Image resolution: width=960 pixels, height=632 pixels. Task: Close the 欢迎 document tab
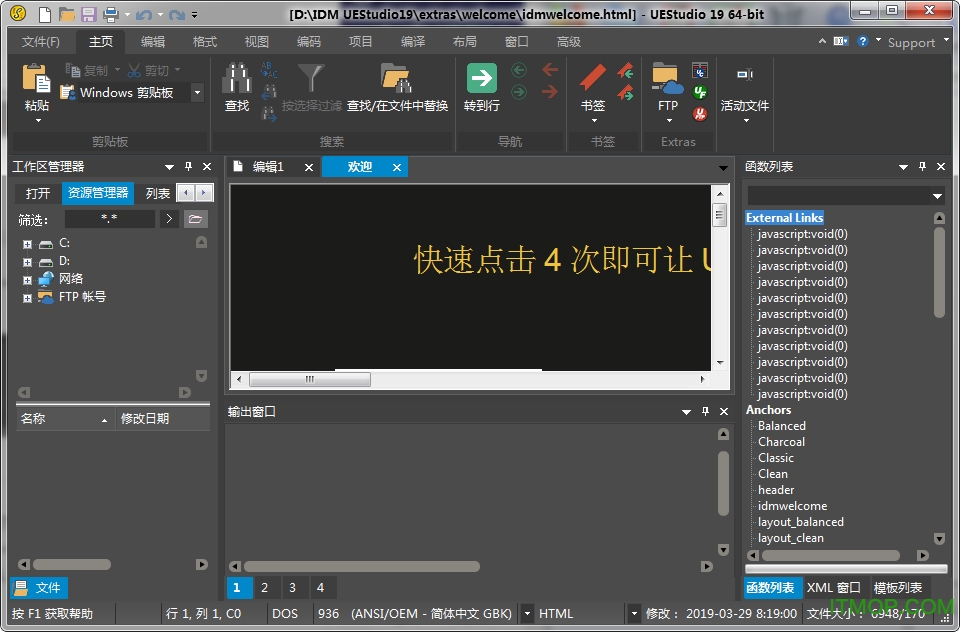coord(397,167)
